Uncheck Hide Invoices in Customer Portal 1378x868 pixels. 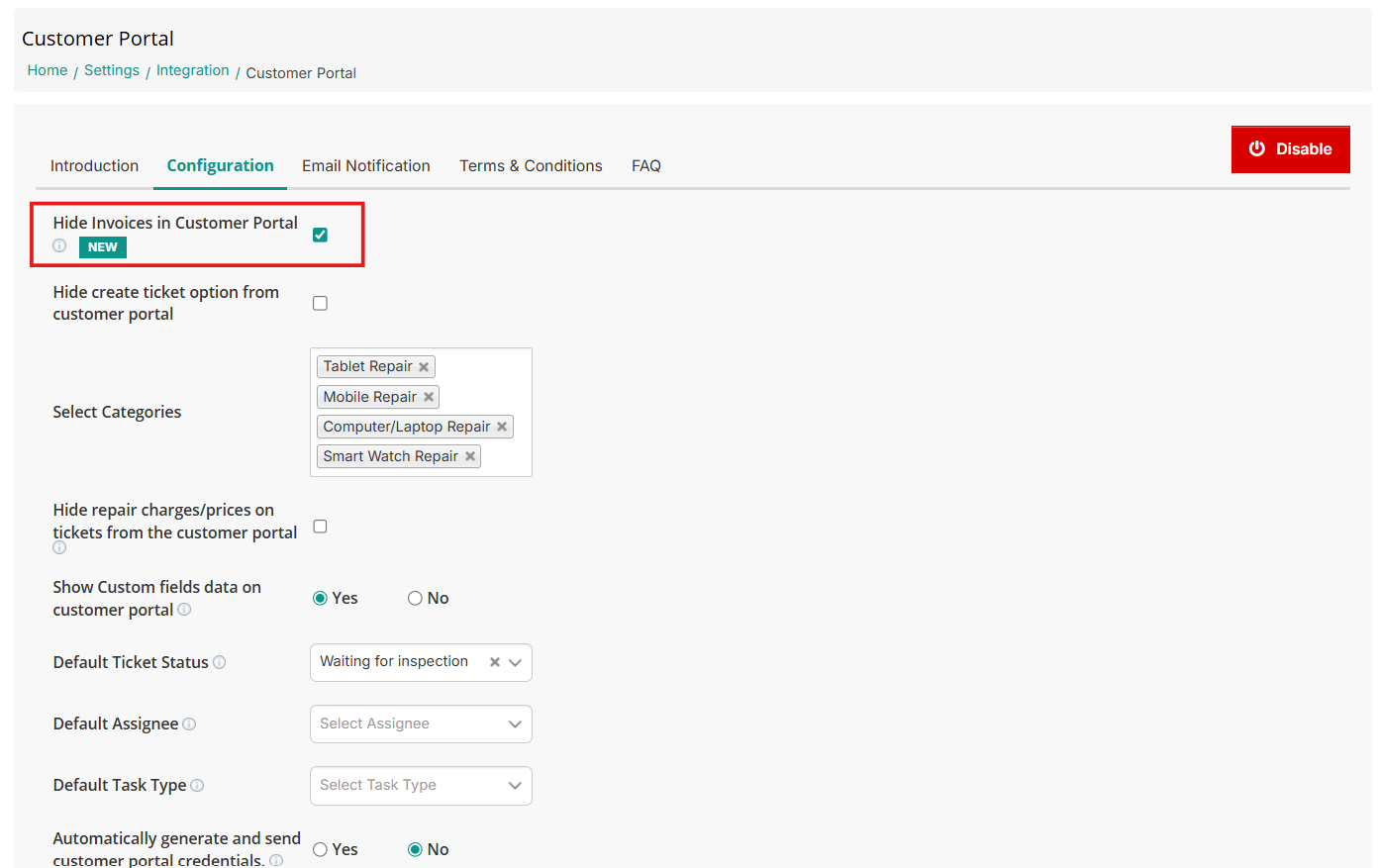click(320, 235)
